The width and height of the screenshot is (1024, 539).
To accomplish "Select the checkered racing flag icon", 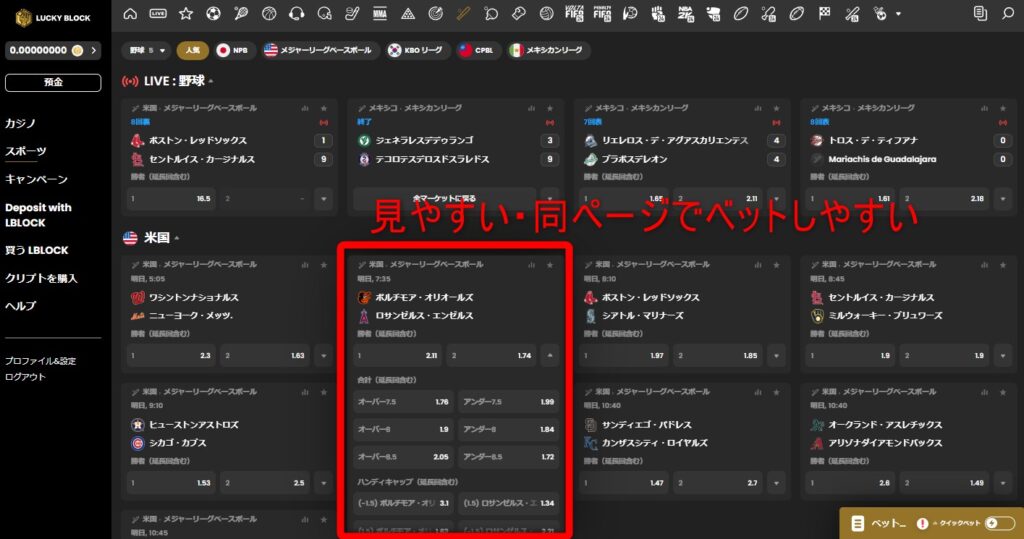I will [824, 14].
